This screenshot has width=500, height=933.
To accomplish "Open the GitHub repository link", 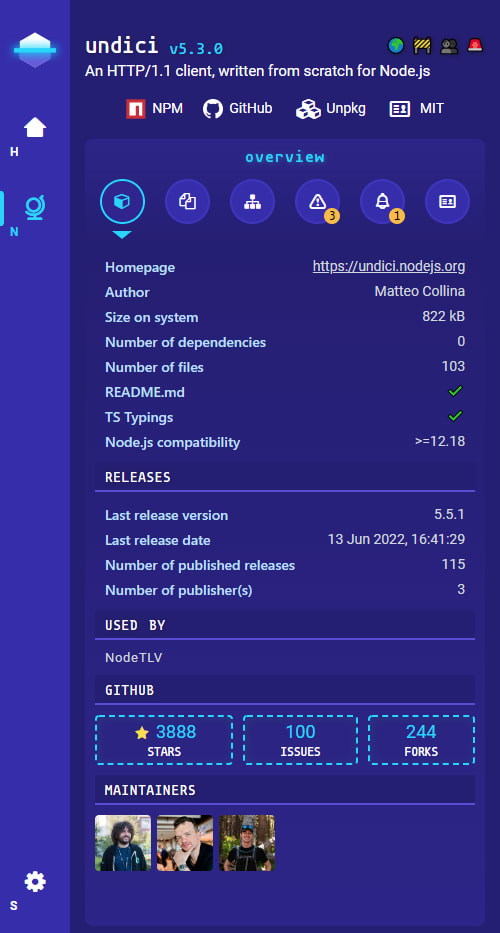I will [x=238, y=109].
